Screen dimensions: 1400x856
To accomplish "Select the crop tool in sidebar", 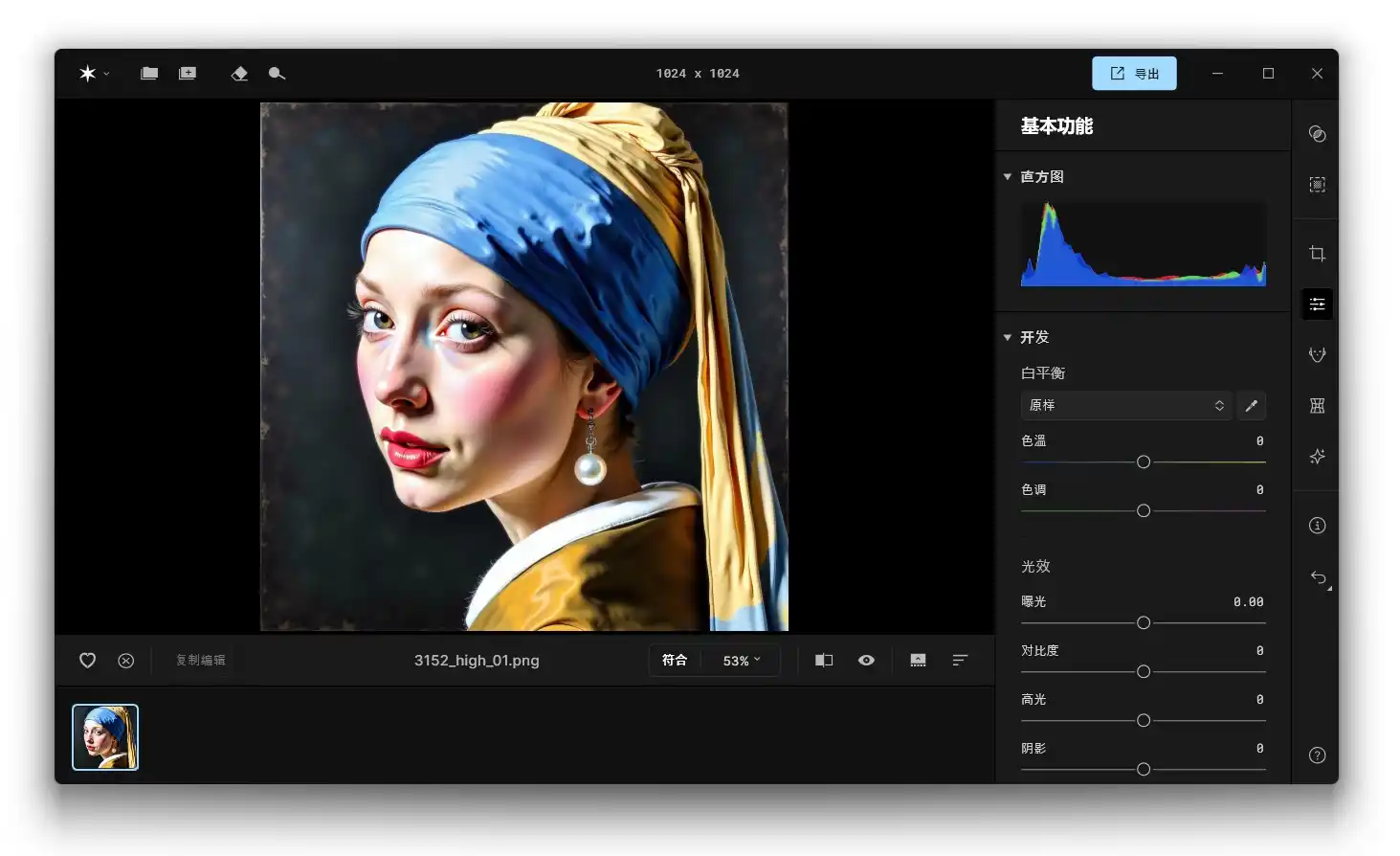I will pyautogui.click(x=1317, y=254).
